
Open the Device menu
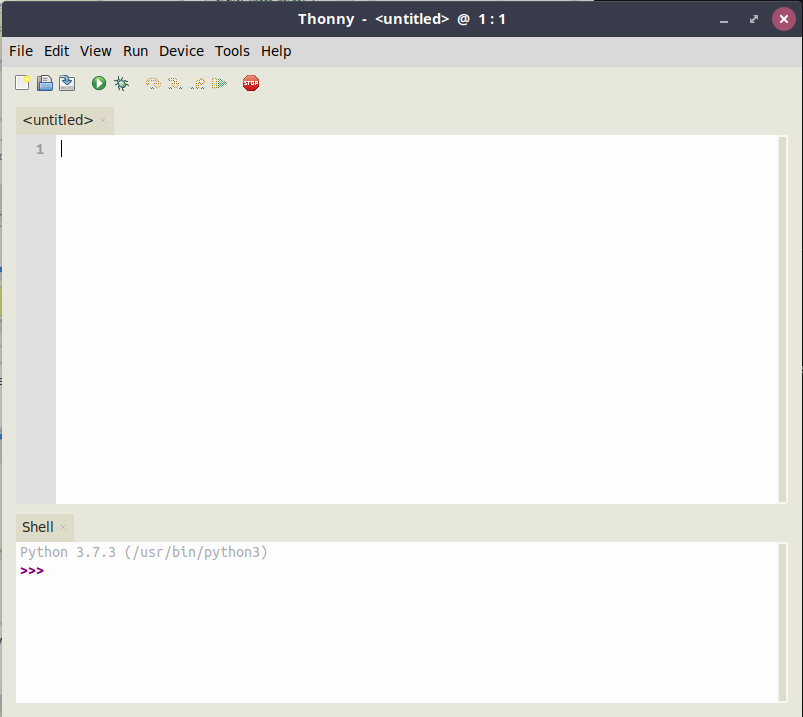click(x=181, y=51)
